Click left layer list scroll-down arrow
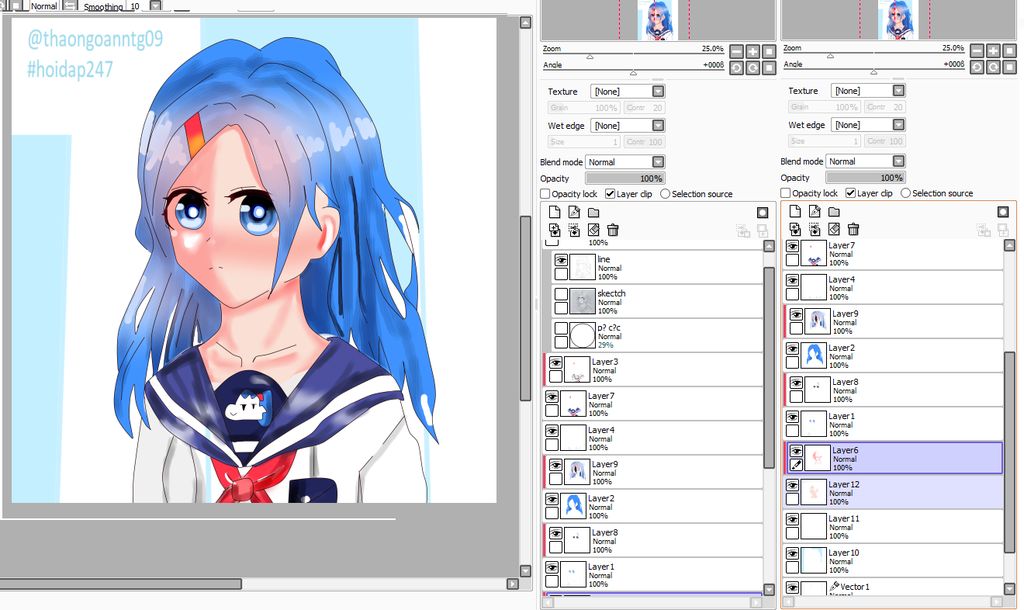This screenshot has height=610, width=1024. (x=769, y=589)
